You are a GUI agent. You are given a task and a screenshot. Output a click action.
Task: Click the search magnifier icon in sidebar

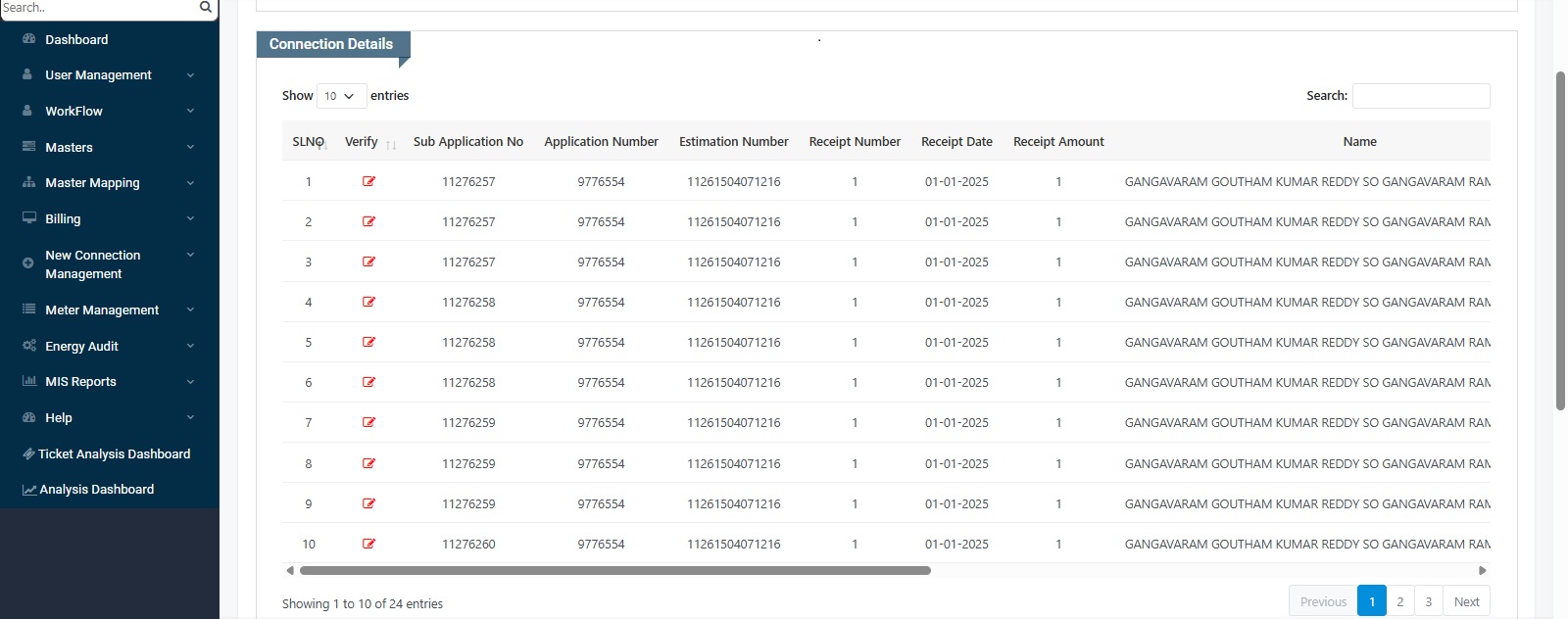[205, 8]
